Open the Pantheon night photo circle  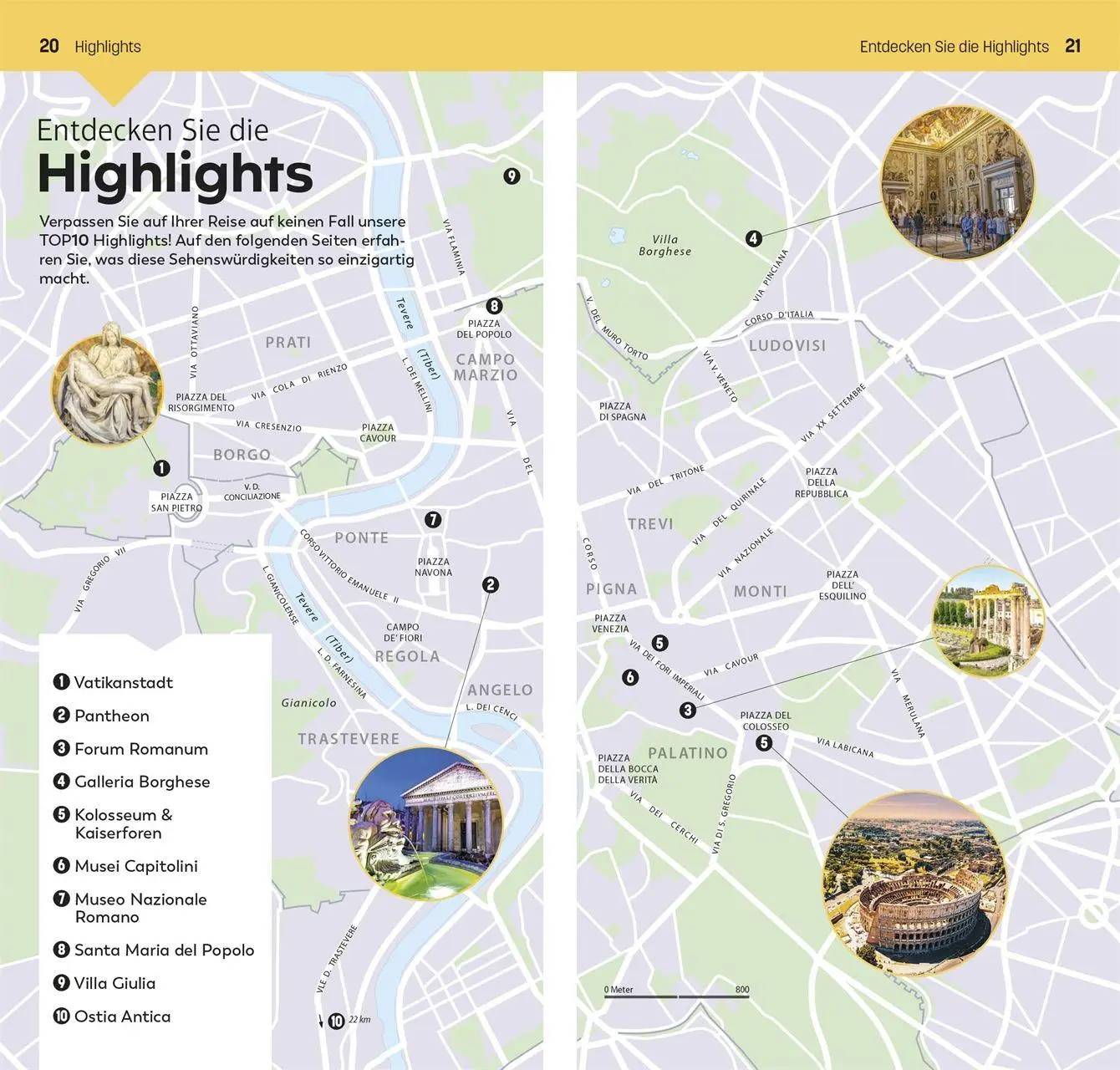point(426,824)
